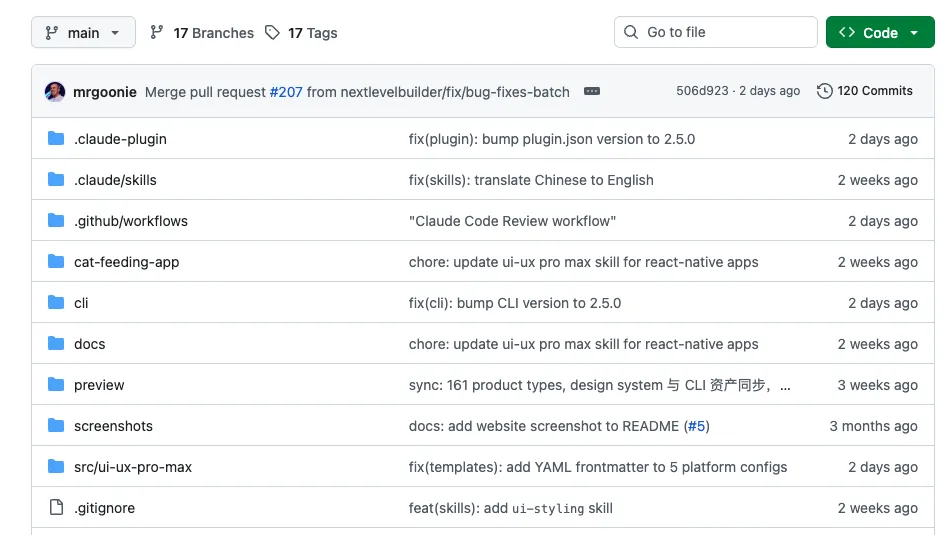The image size is (952, 535).
Task: Open the .github/workflows directory
Action: [x=131, y=221]
